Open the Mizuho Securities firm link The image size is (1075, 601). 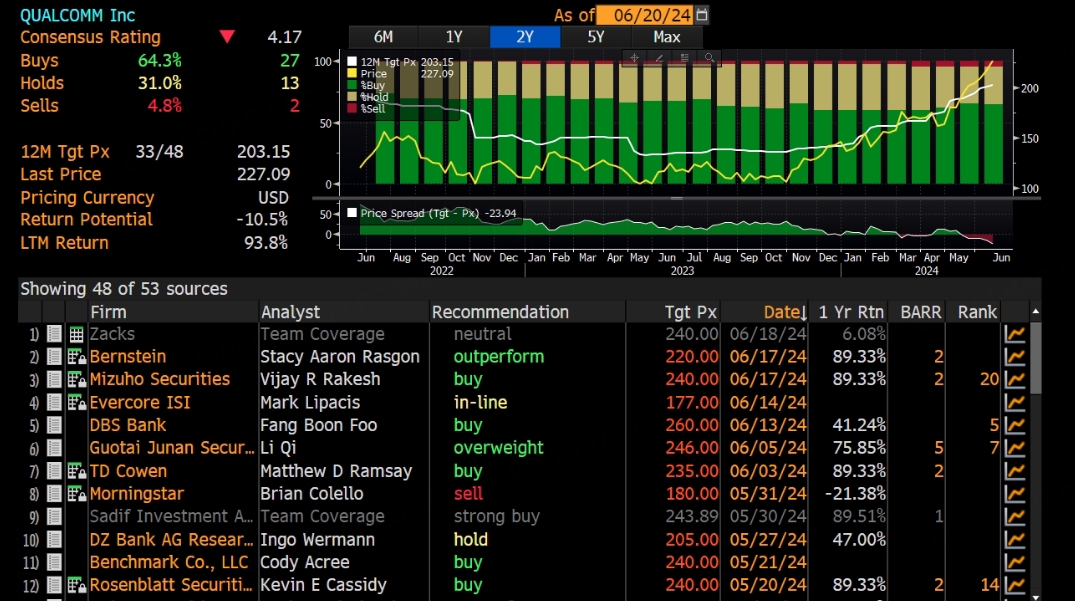[x=160, y=380]
